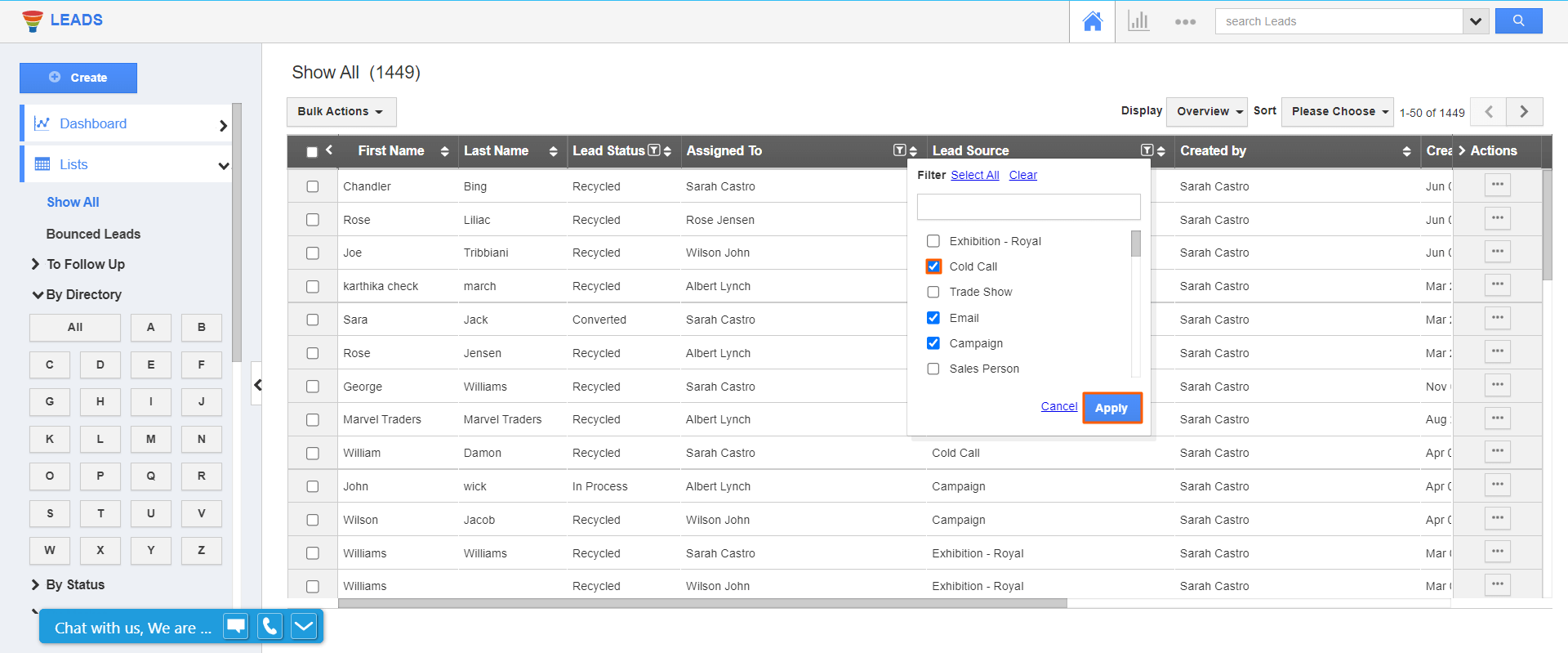
Task: Check the Trade Show filter option
Action: pos(933,292)
